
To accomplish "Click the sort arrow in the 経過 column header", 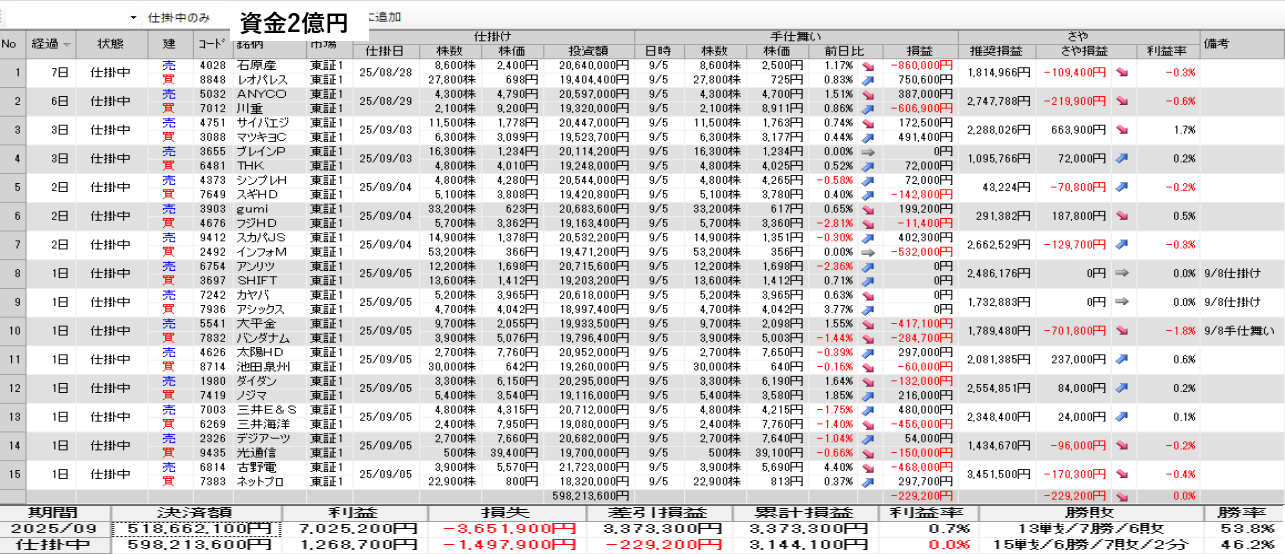I will (67, 44).
